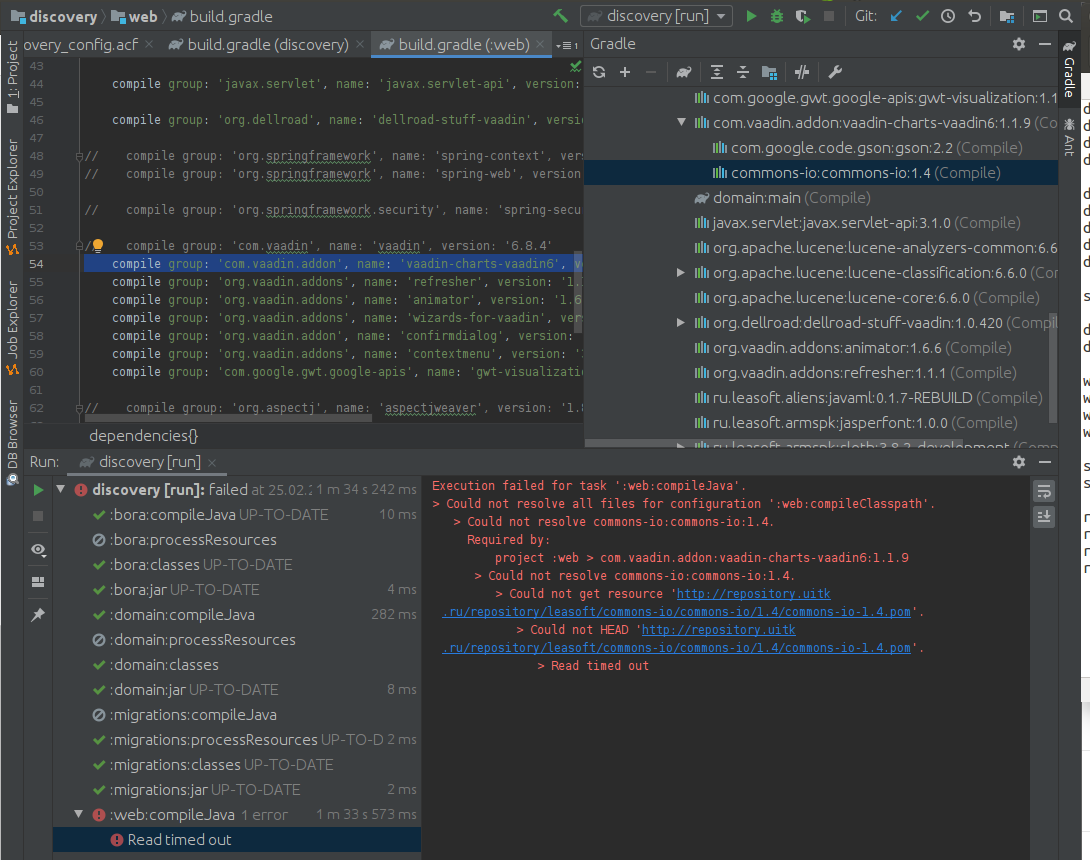Viewport: 1090px width, 860px height.
Task: Fold the code block at line 62
Action: coord(79,408)
